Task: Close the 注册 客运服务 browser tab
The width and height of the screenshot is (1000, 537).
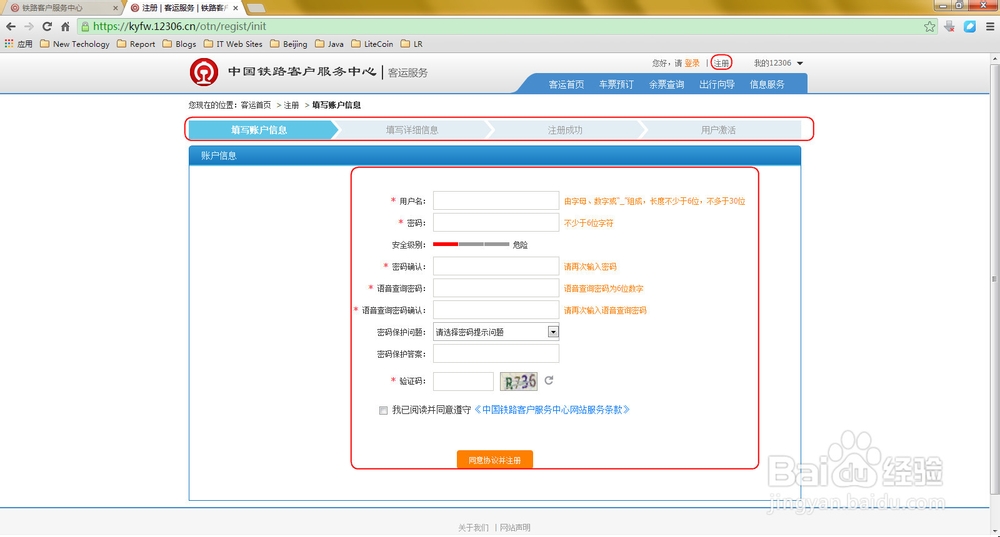Action: click(235, 8)
